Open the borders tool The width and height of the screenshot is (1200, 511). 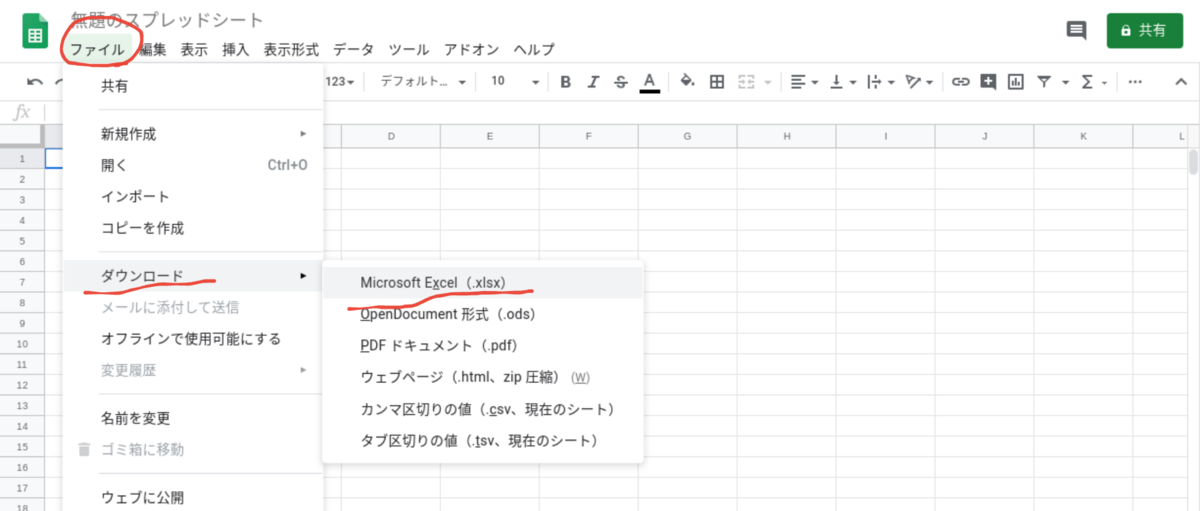coord(716,82)
